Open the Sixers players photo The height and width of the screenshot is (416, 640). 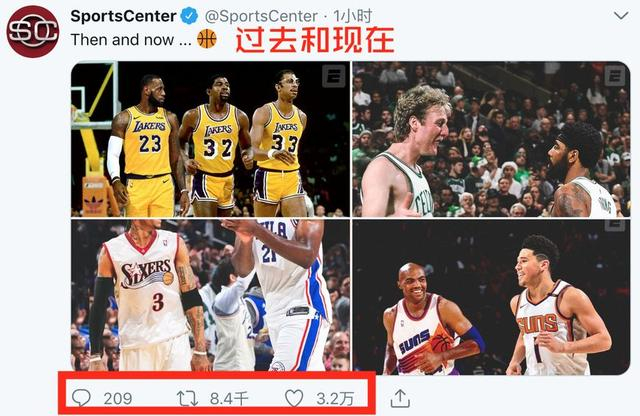(211, 295)
